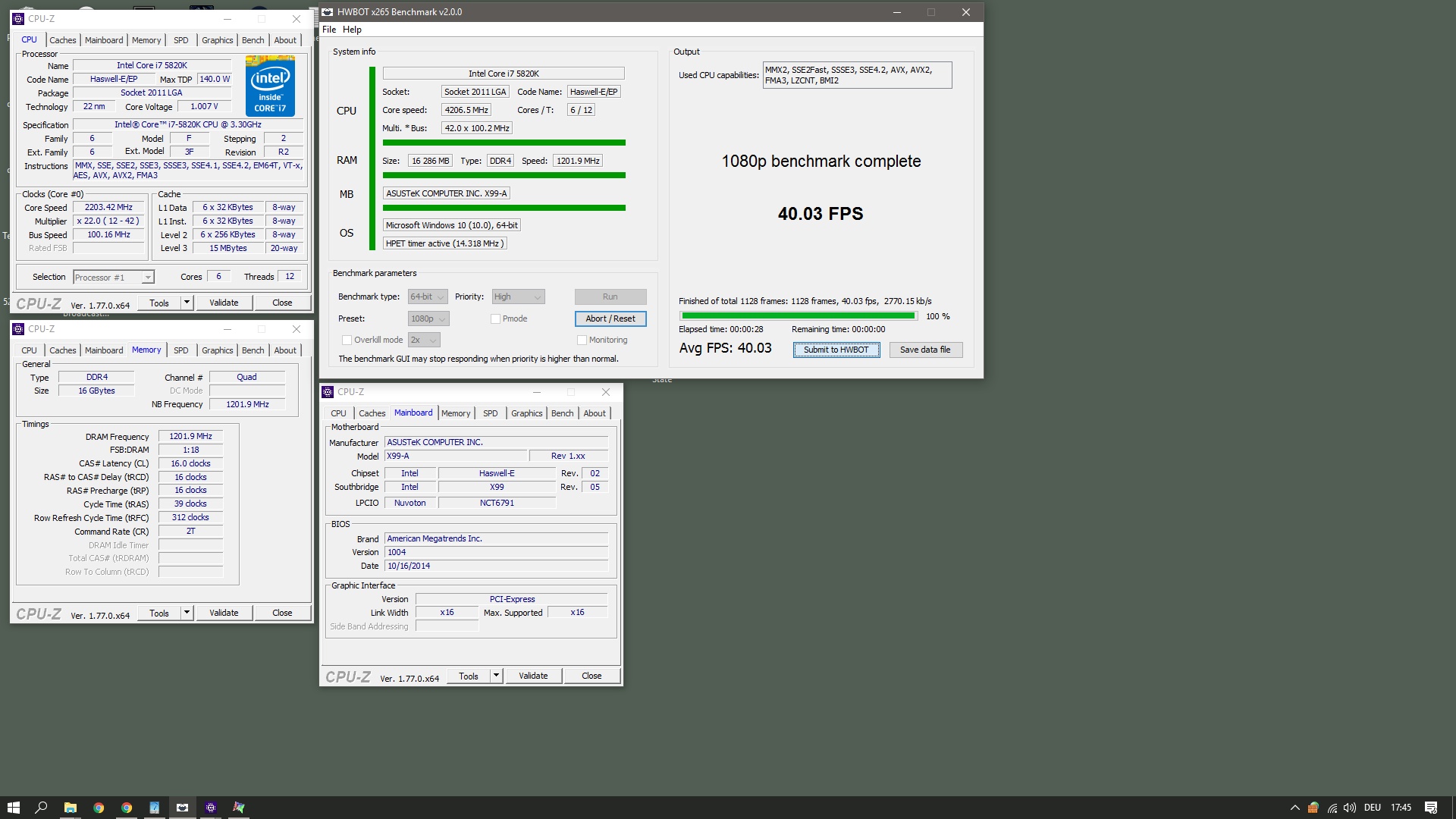
Task: Click Validate in CPU-Z CPU window
Action: point(224,303)
